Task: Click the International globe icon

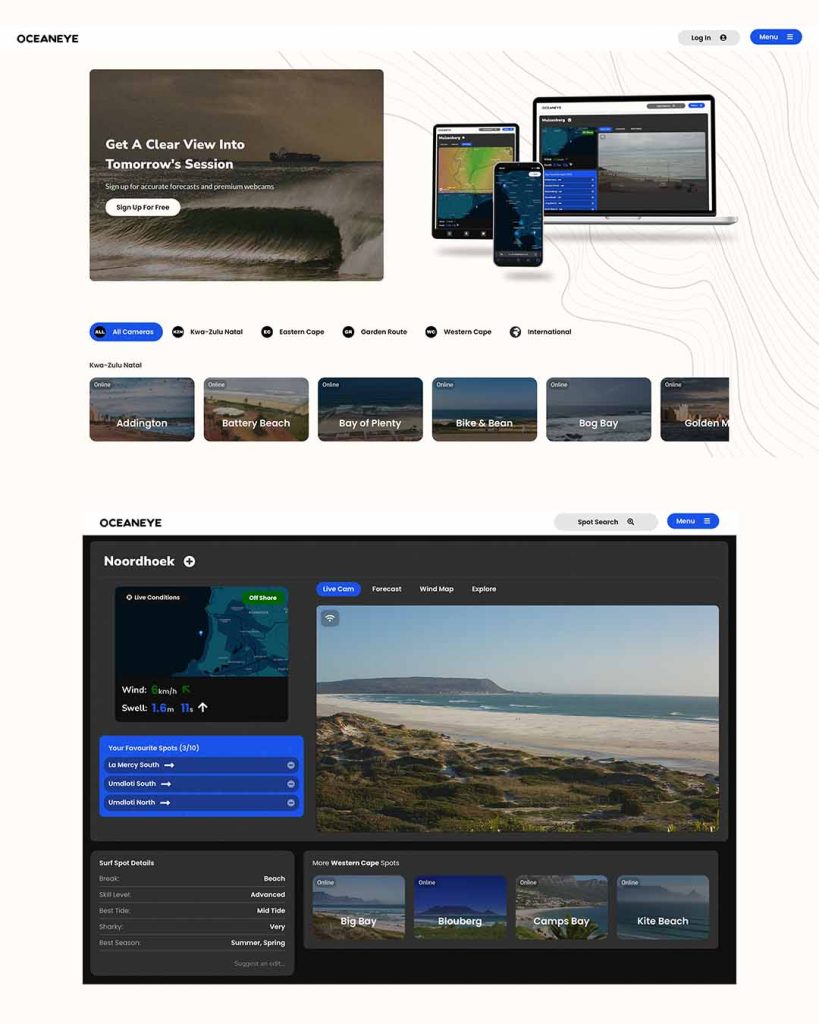Action: click(x=515, y=332)
